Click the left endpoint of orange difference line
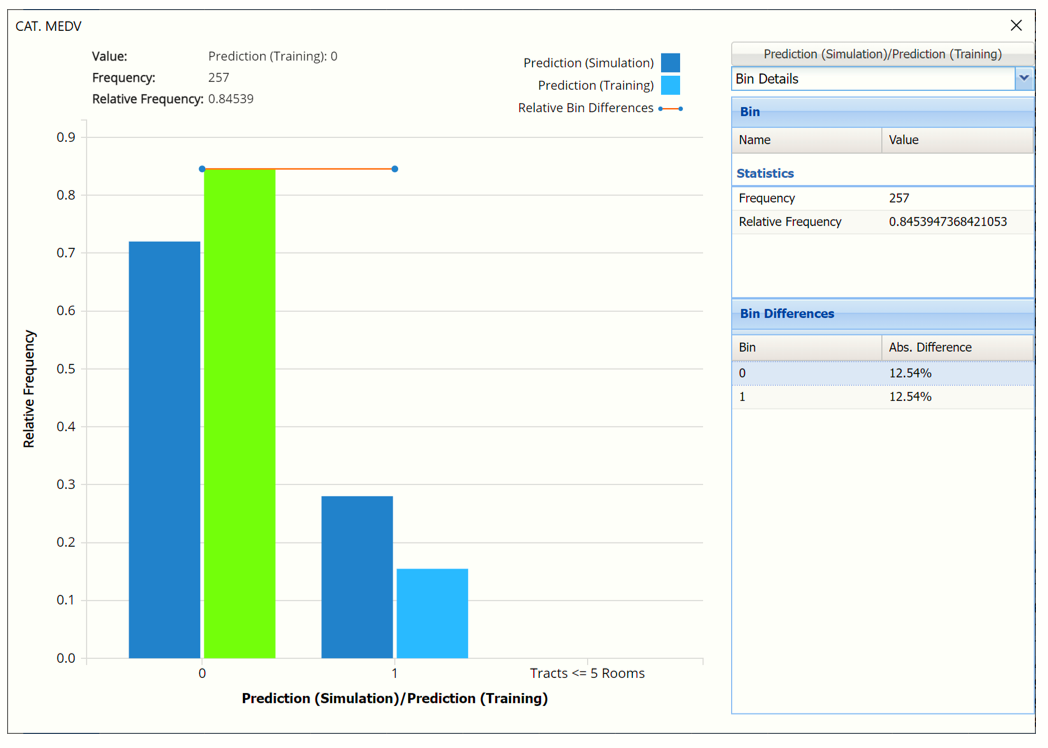Image resolution: width=1048 pixels, height=748 pixels. [202, 169]
